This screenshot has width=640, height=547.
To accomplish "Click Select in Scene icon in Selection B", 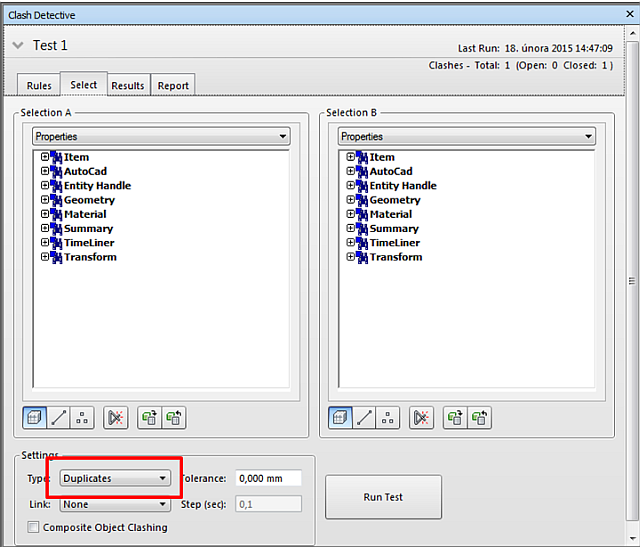I will coord(482,418).
